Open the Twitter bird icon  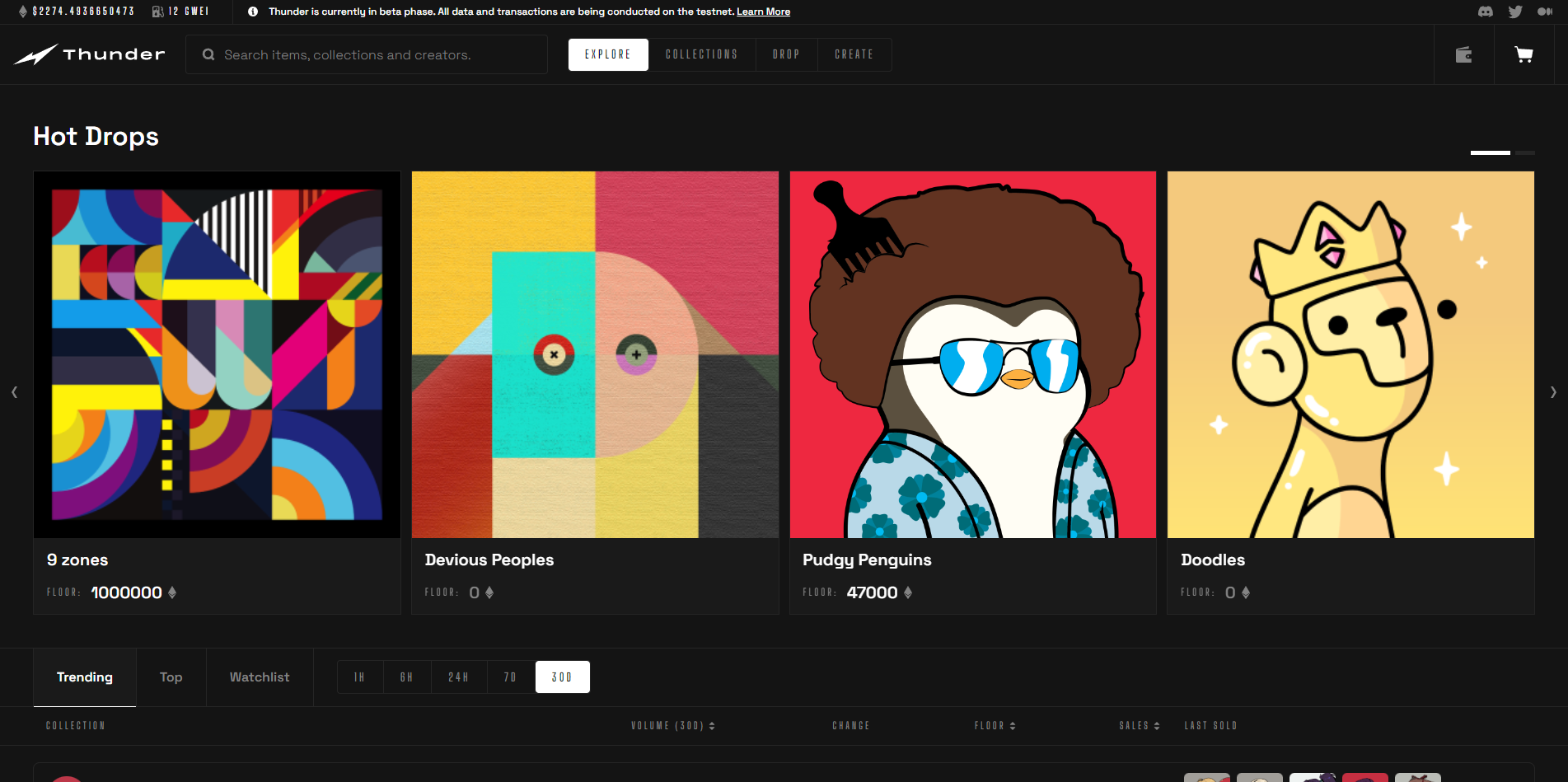pos(1515,12)
